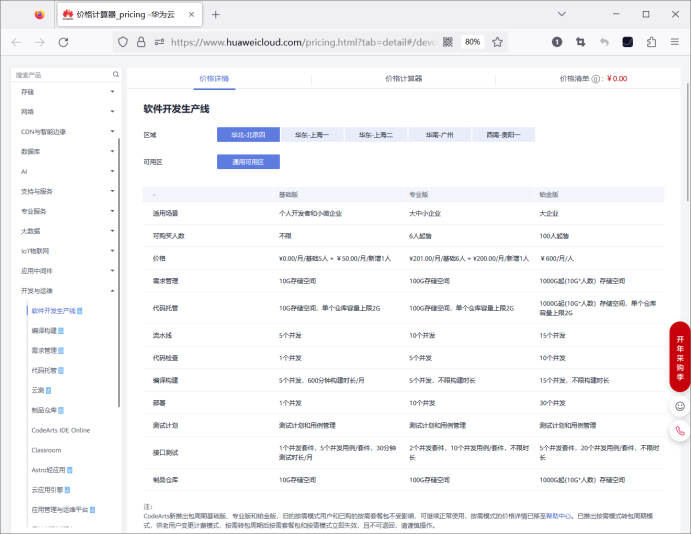Open site permissions icon in address bar
Viewport: 691px width, 534px height.
[x=160, y=42]
